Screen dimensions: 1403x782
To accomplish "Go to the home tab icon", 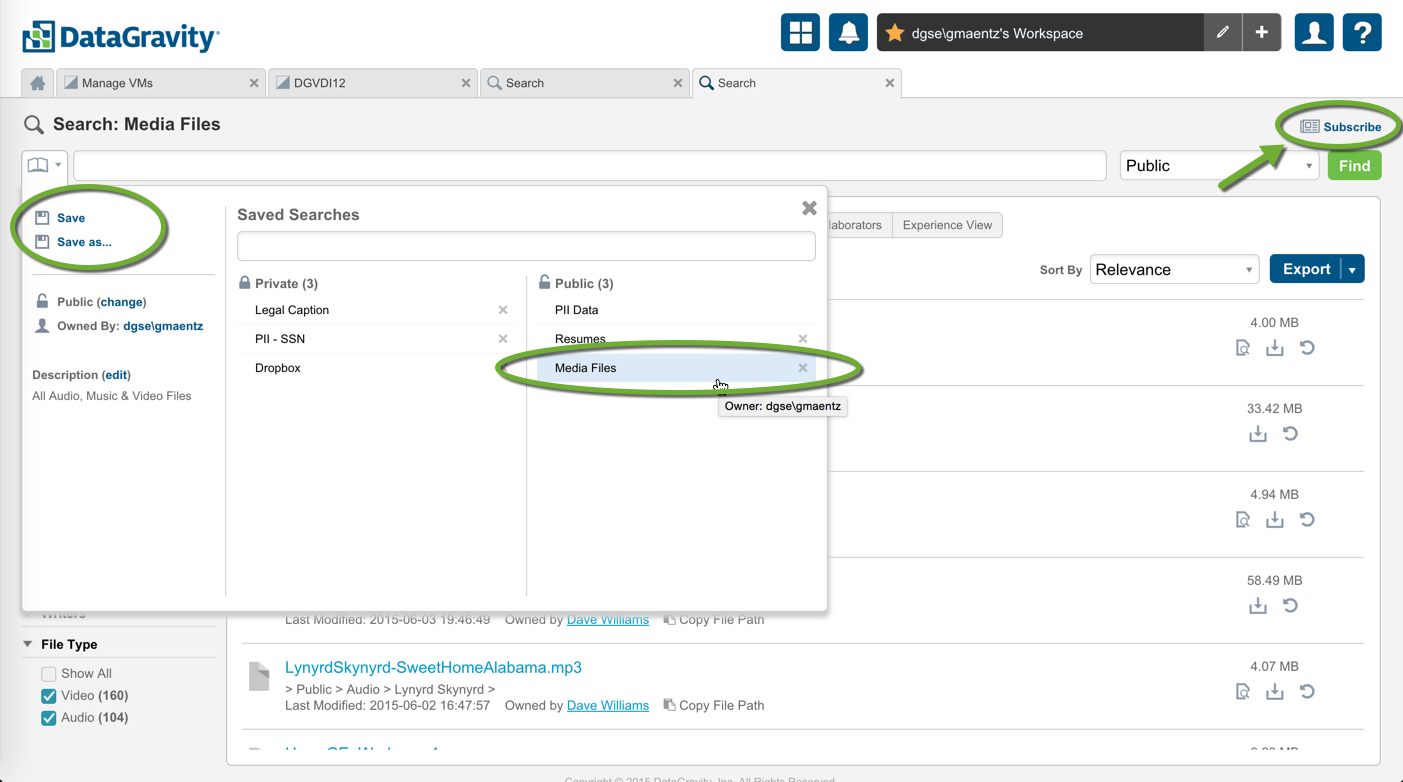I will [38, 83].
